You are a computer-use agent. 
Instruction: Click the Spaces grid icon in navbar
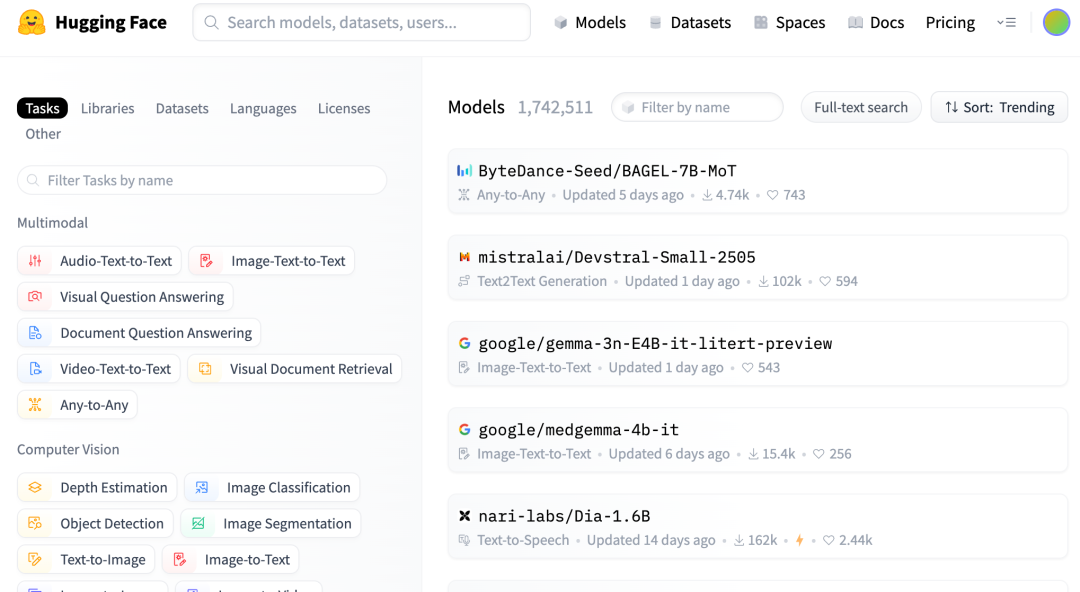point(760,23)
